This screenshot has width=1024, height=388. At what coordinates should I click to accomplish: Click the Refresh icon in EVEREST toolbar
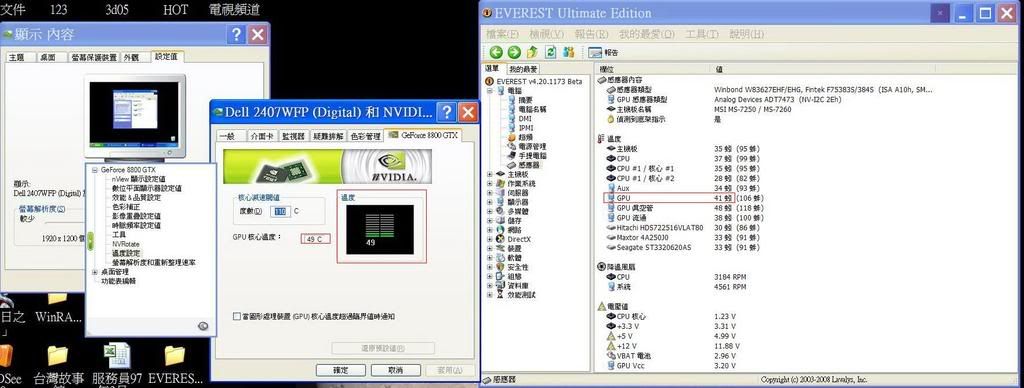(551, 52)
